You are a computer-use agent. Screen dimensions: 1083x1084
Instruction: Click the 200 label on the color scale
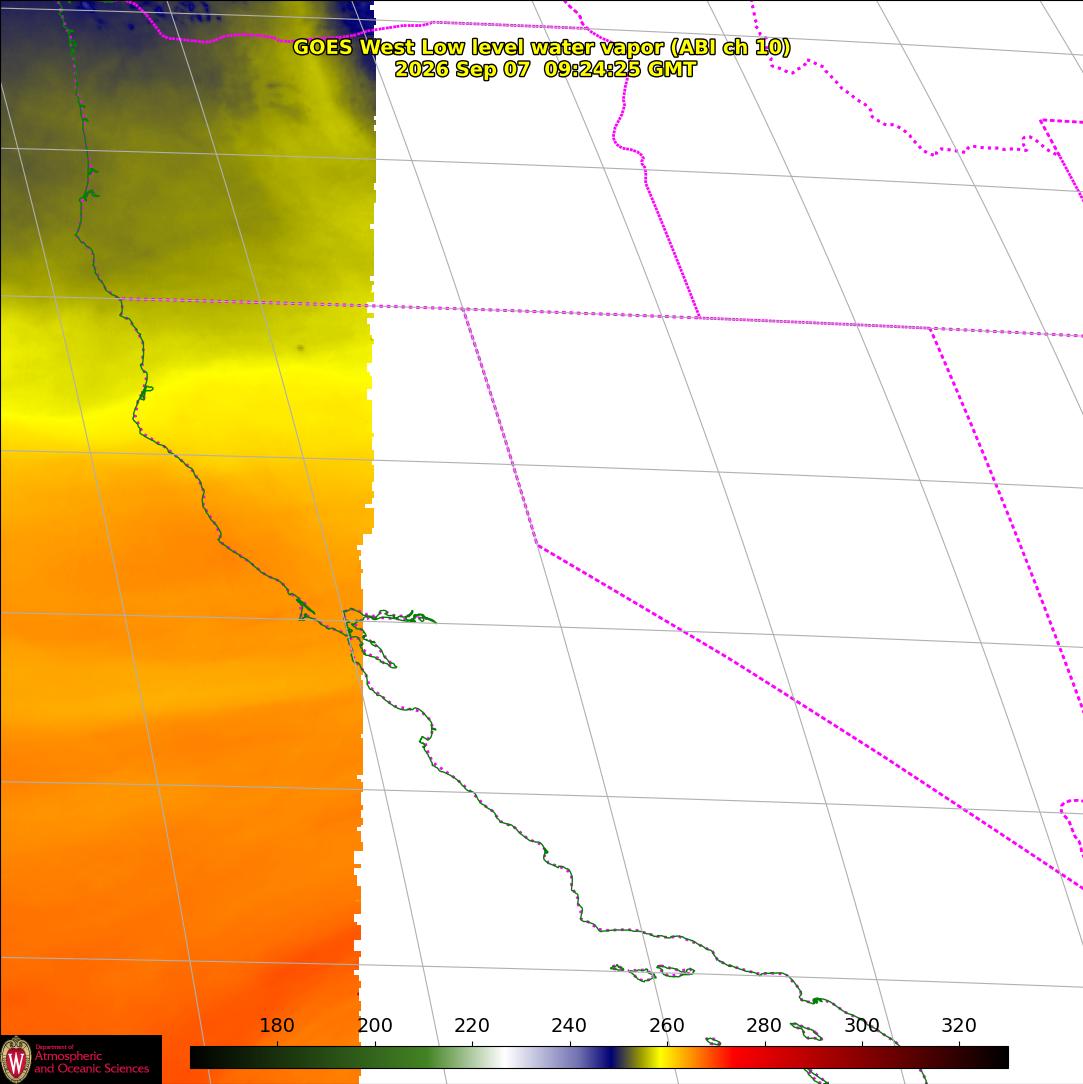pos(375,1025)
